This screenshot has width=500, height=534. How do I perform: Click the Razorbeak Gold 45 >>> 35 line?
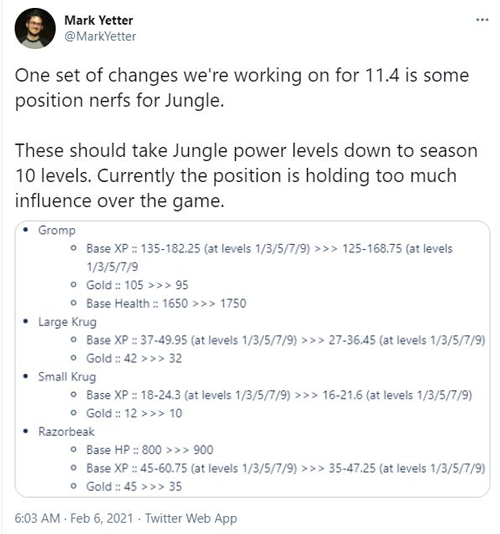pos(134,487)
